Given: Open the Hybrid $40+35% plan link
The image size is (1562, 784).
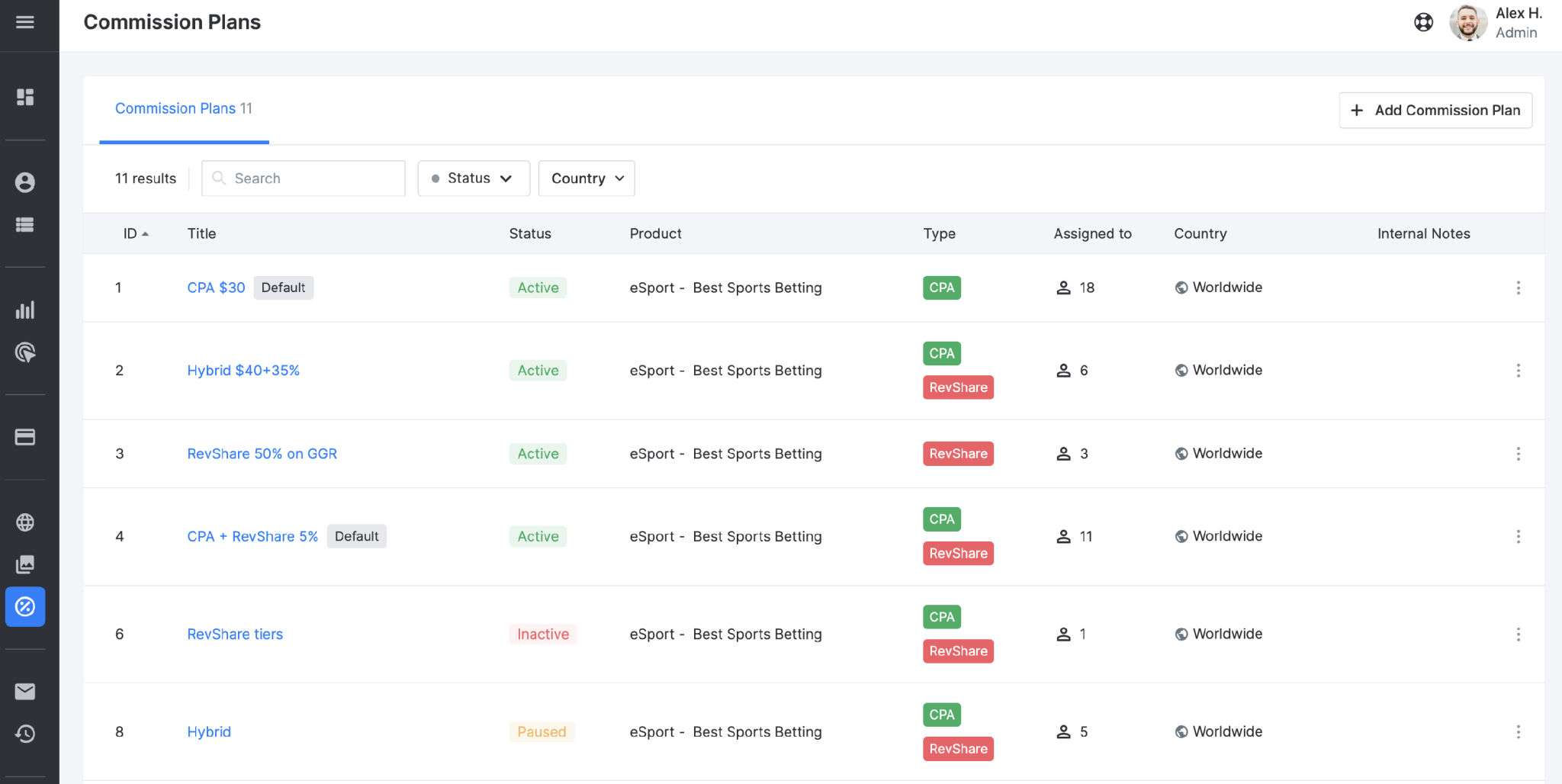Looking at the screenshot, I should click(243, 370).
